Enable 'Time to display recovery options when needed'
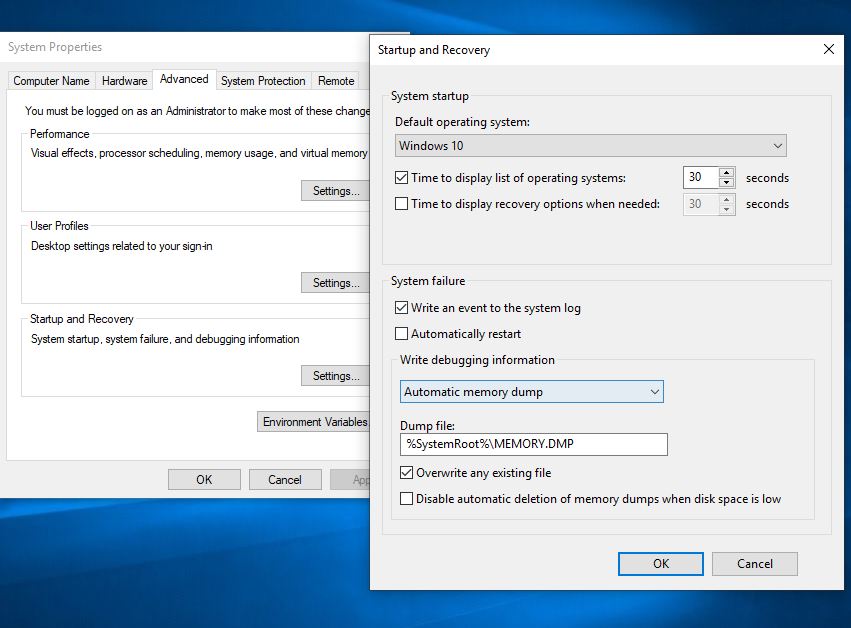 pos(402,204)
